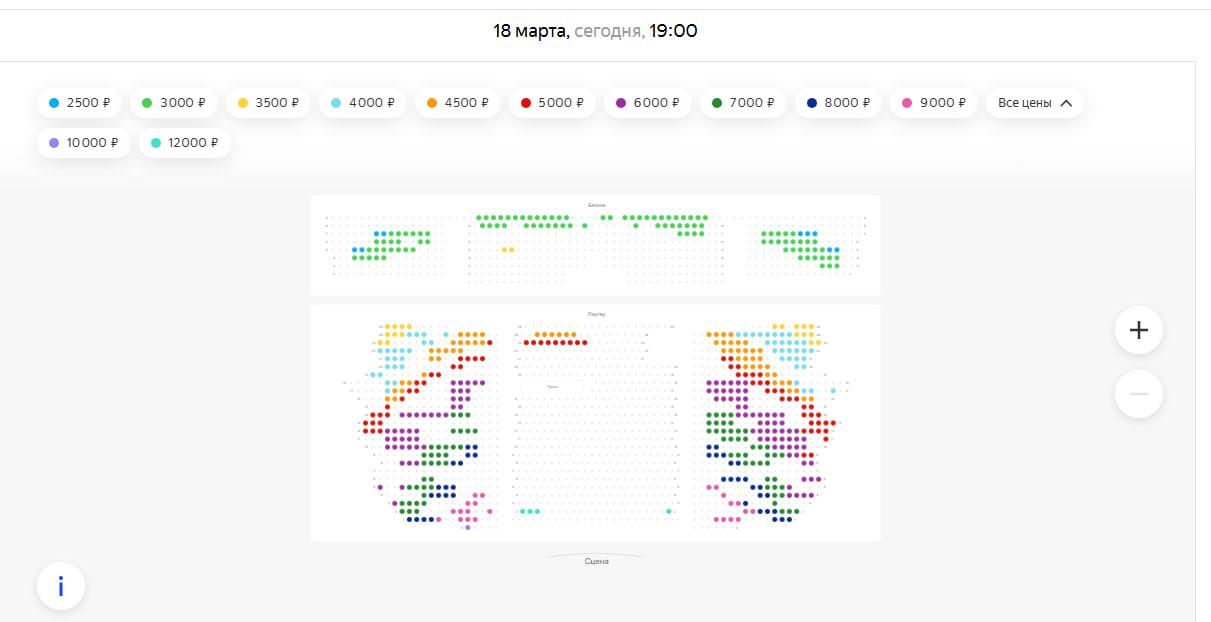Select the 9000 ₽ price chip
Screen dimensions: 1211x622
coord(933,103)
